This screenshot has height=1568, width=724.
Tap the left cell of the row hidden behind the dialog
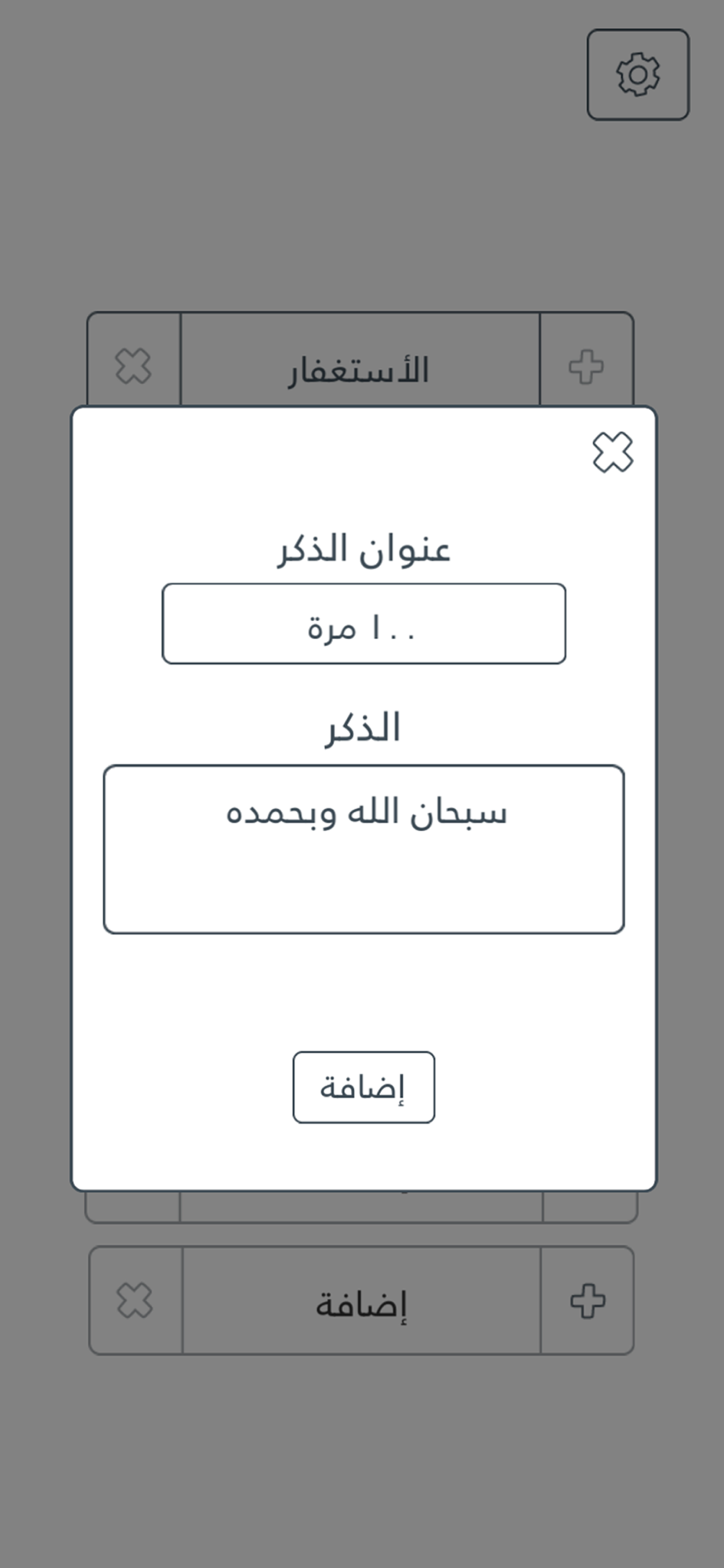tap(132, 1207)
